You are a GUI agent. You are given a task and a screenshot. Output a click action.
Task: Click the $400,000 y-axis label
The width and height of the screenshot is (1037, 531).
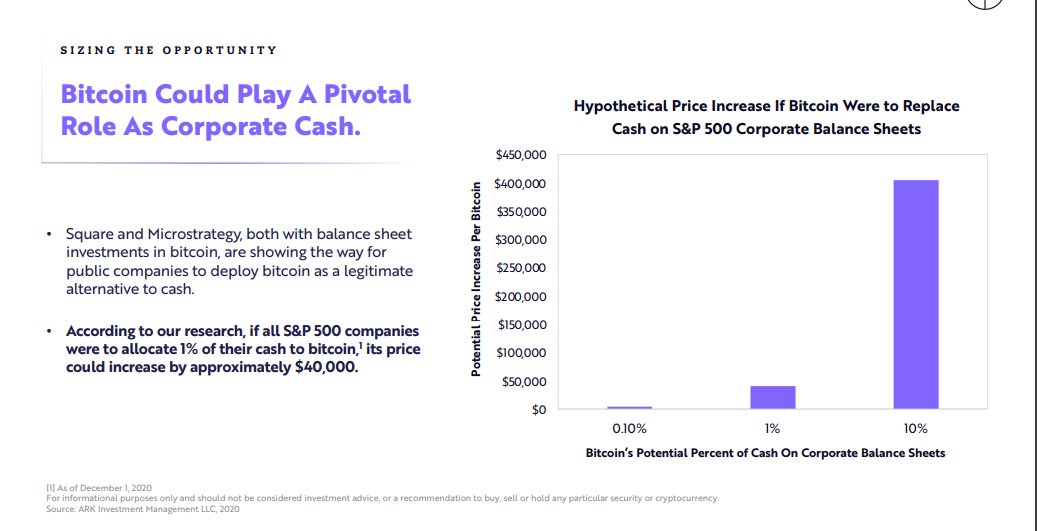click(x=520, y=184)
